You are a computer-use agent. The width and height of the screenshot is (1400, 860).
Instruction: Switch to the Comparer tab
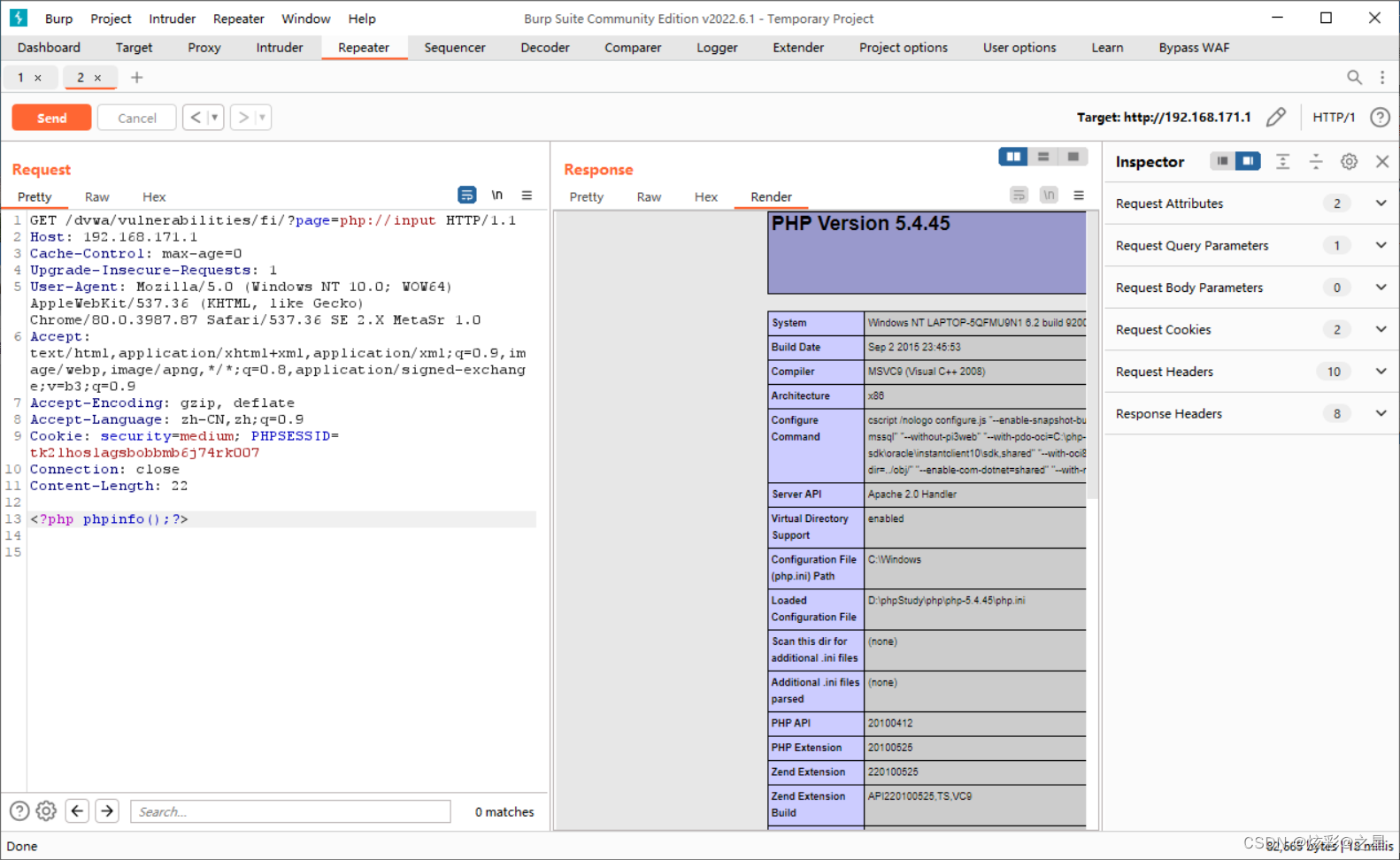click(x=633, y=48)
